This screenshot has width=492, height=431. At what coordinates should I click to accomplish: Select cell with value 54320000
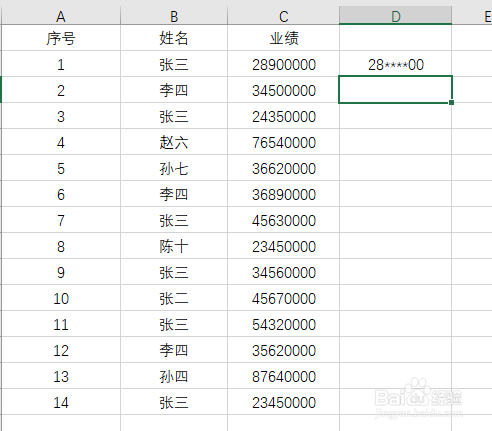coord(283,324)
